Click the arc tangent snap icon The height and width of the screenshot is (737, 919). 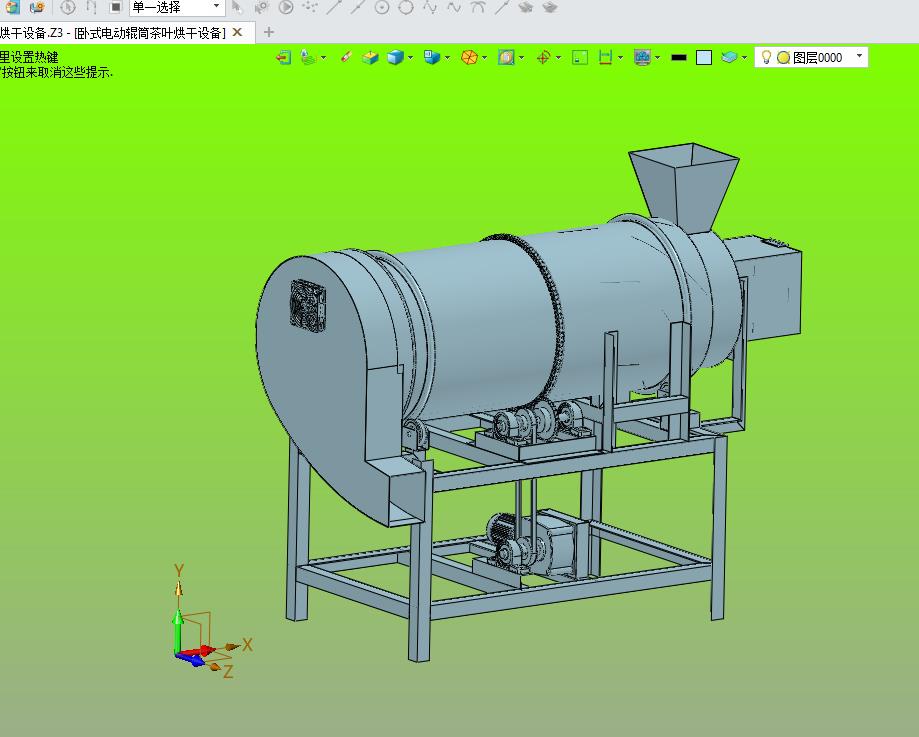coord(478,7)
